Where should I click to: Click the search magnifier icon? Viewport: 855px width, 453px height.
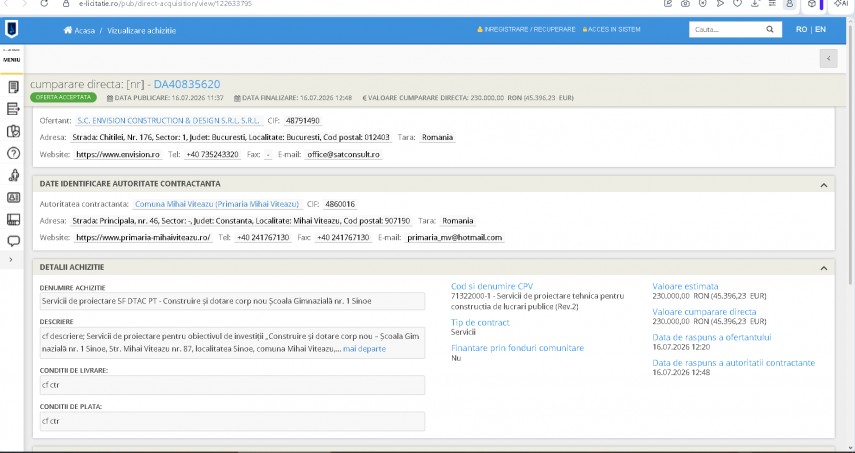coord(769,29)
